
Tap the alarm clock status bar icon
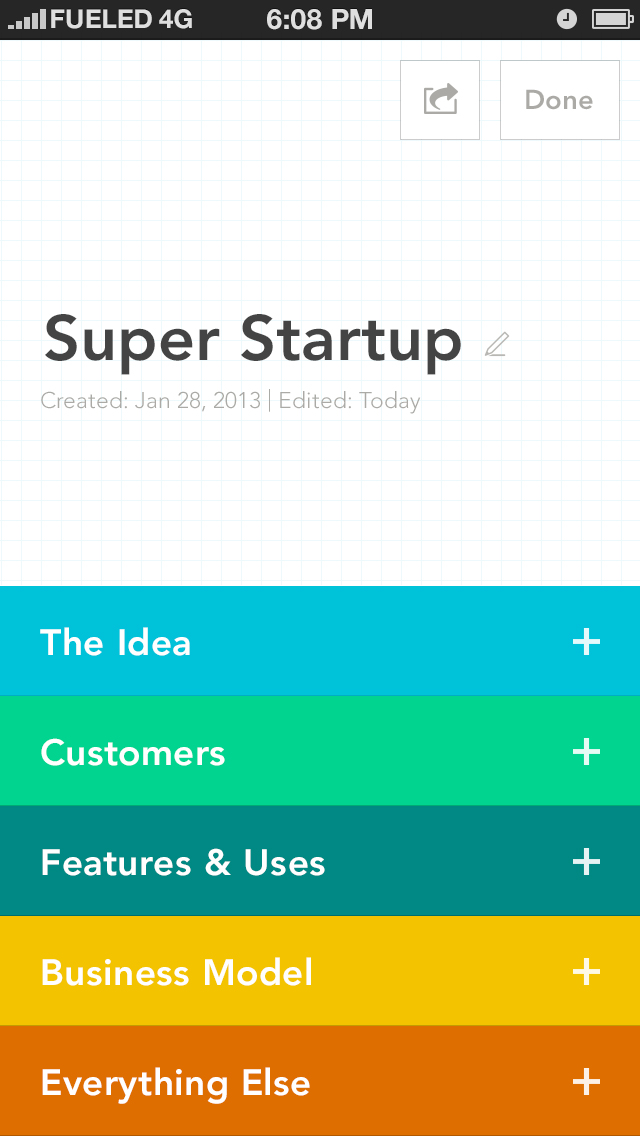[567, 20]
